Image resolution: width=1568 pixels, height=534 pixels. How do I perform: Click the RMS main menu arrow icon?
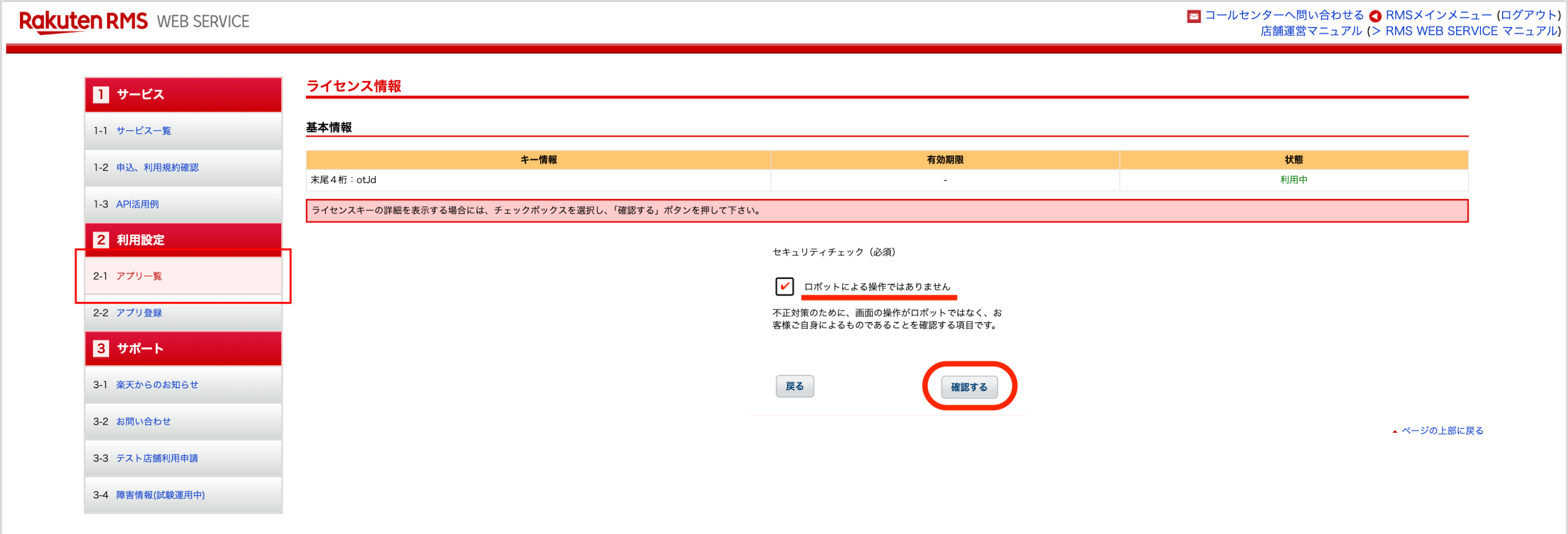(1375, 16)
